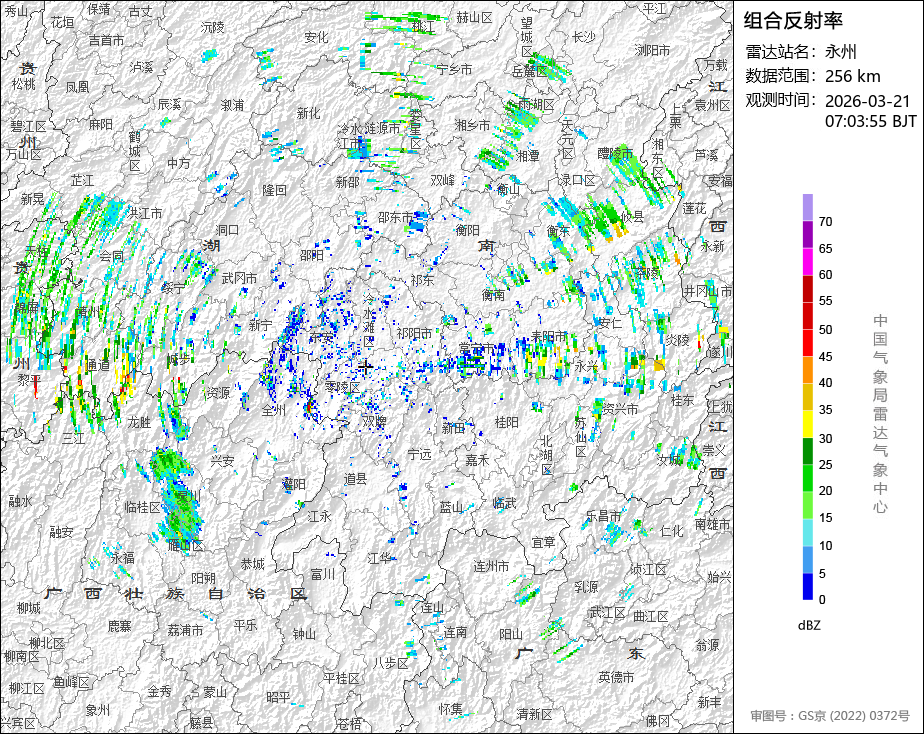Click the dBZ unit label under the legend
Image resolution: width=924 pixels, height=734 pixels.
tap(809, 626)
